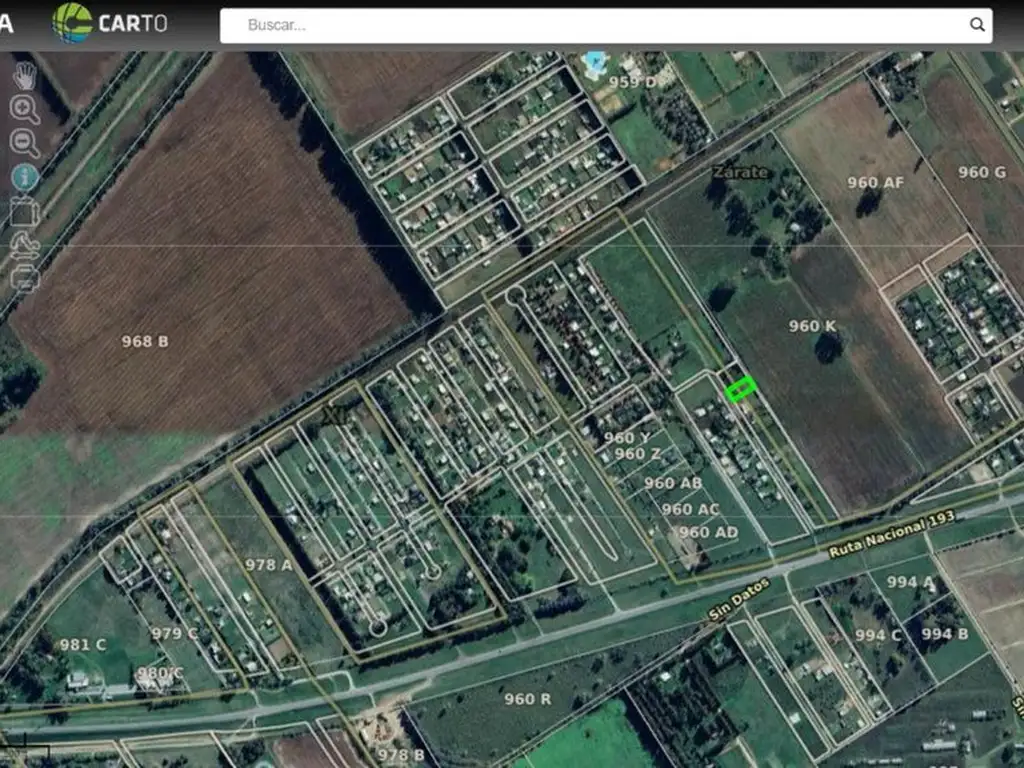Select the green highlighted parcel
This screenshot has width=1024, height=768.
point(740,389)
